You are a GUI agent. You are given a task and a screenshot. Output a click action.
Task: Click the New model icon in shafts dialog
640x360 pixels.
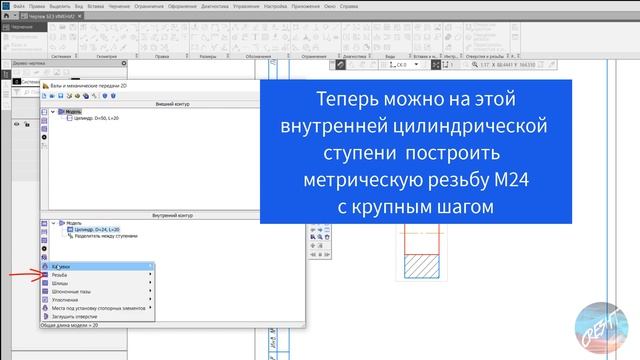pyautogui.click(x=44, y=96)
